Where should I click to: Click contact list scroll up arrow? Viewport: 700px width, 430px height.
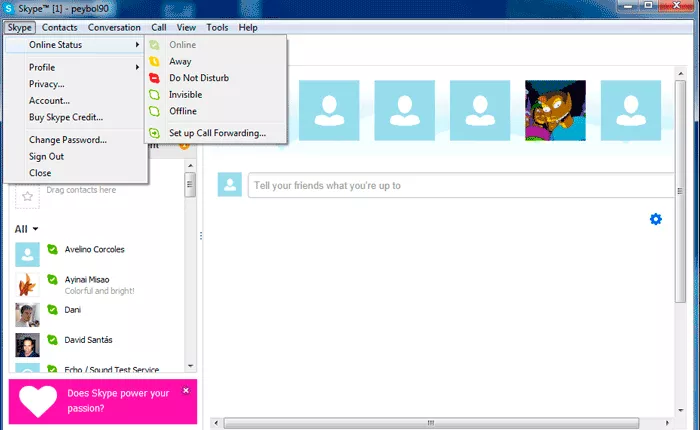191,165
